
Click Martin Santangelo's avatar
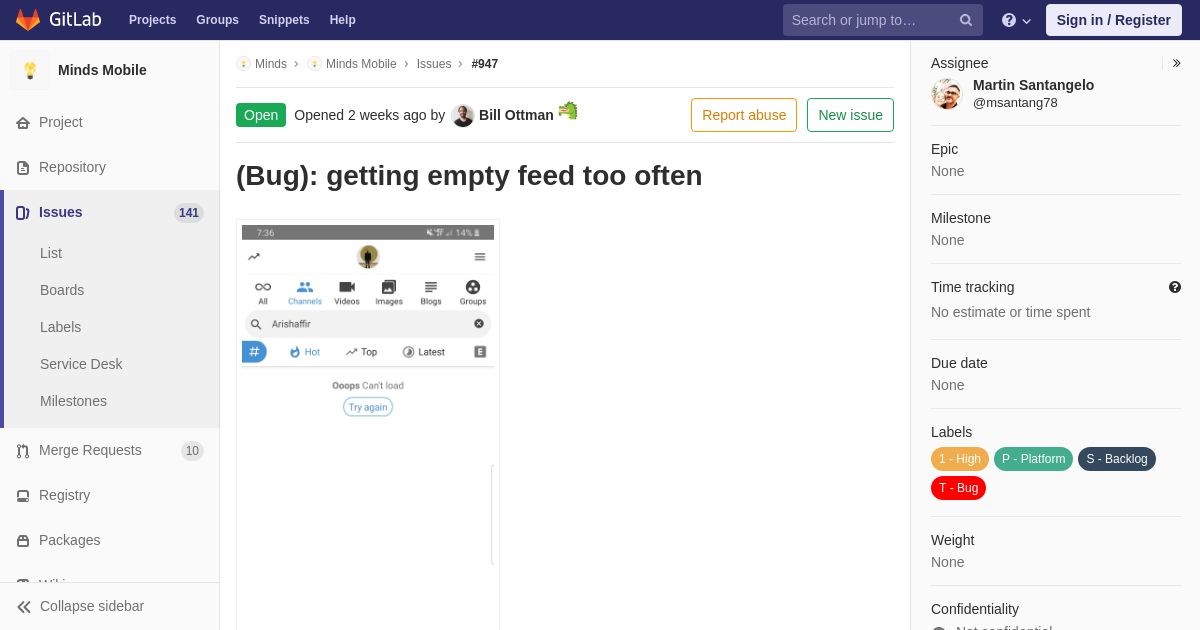click(x=946, y=94)
